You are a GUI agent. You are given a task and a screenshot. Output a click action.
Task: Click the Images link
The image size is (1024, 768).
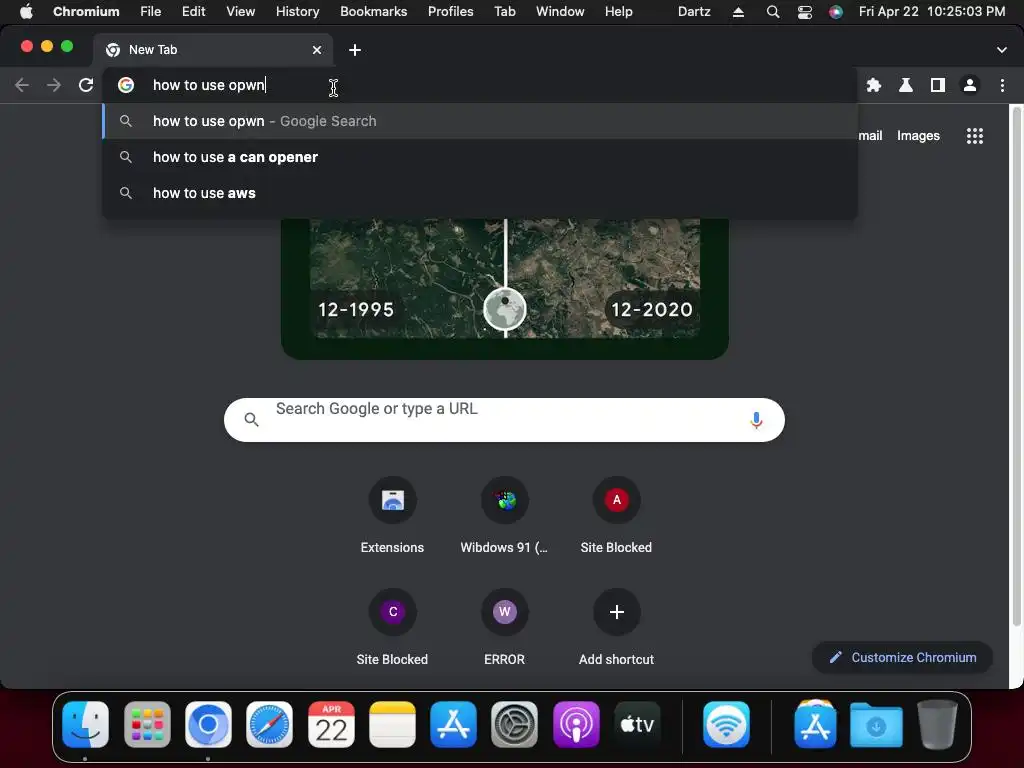coord(918,136)
